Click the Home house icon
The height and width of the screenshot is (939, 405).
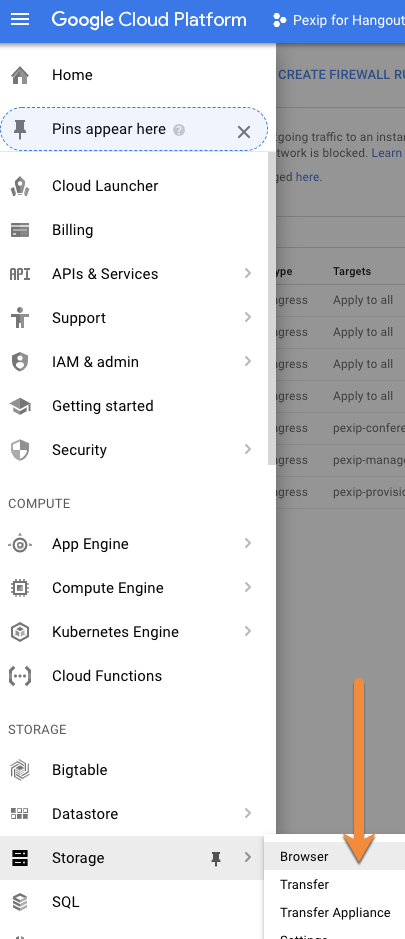[x=20, y=75]
